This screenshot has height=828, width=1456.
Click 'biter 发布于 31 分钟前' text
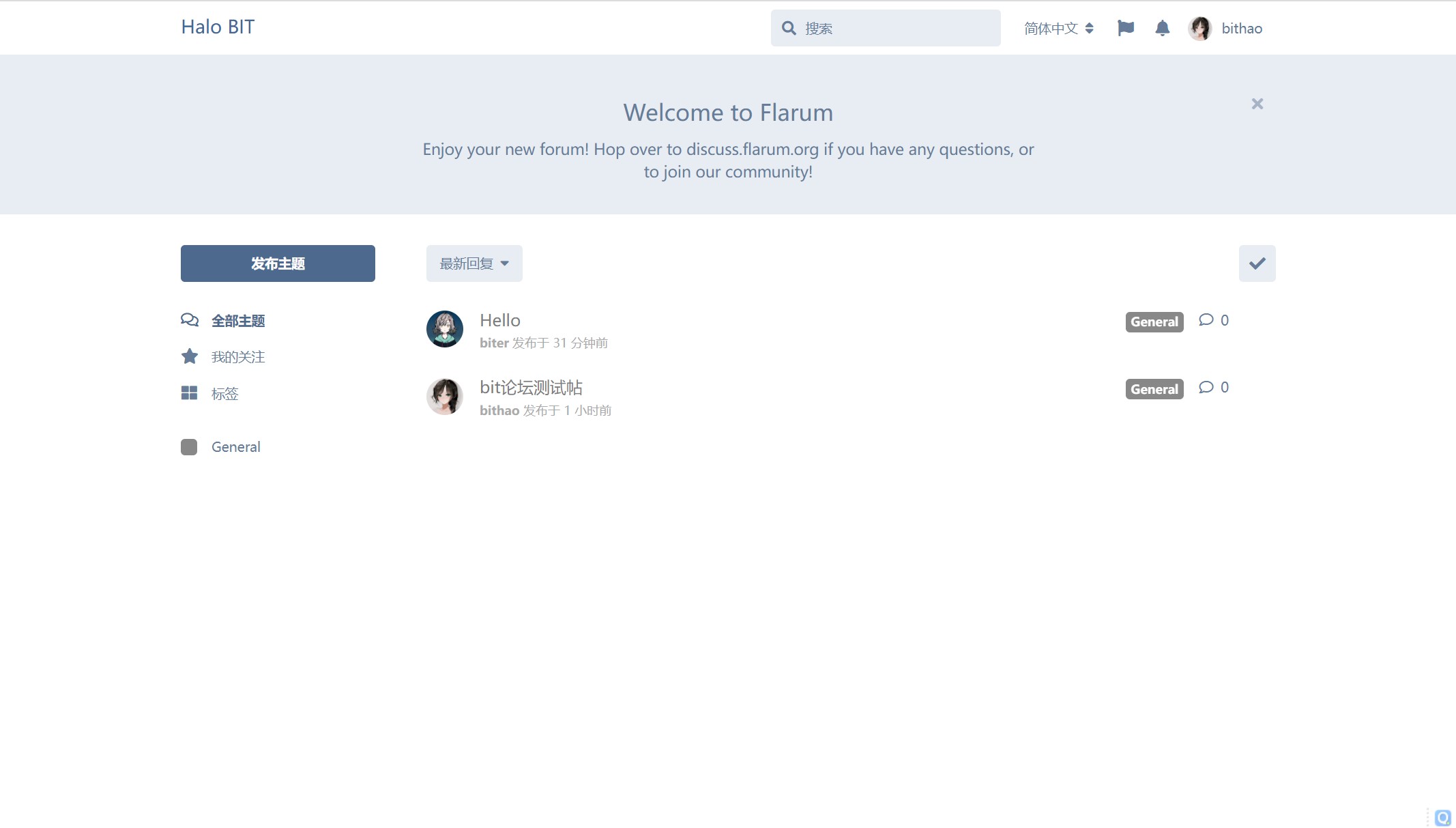[544, 343]
